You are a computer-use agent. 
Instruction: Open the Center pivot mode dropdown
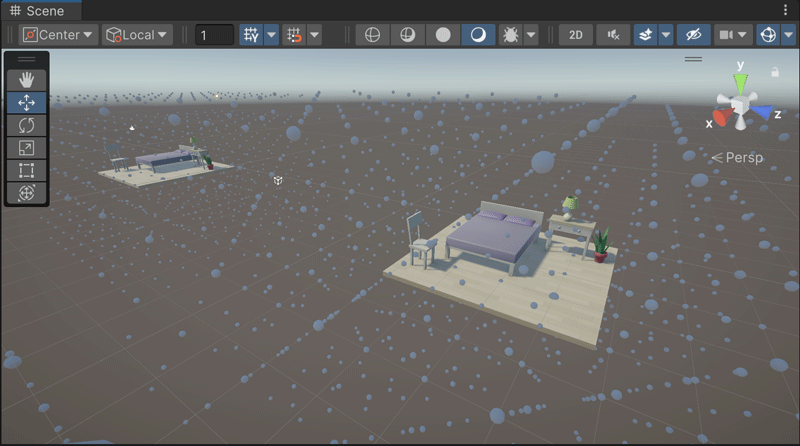pyautogui.click(x=58, y=35)
